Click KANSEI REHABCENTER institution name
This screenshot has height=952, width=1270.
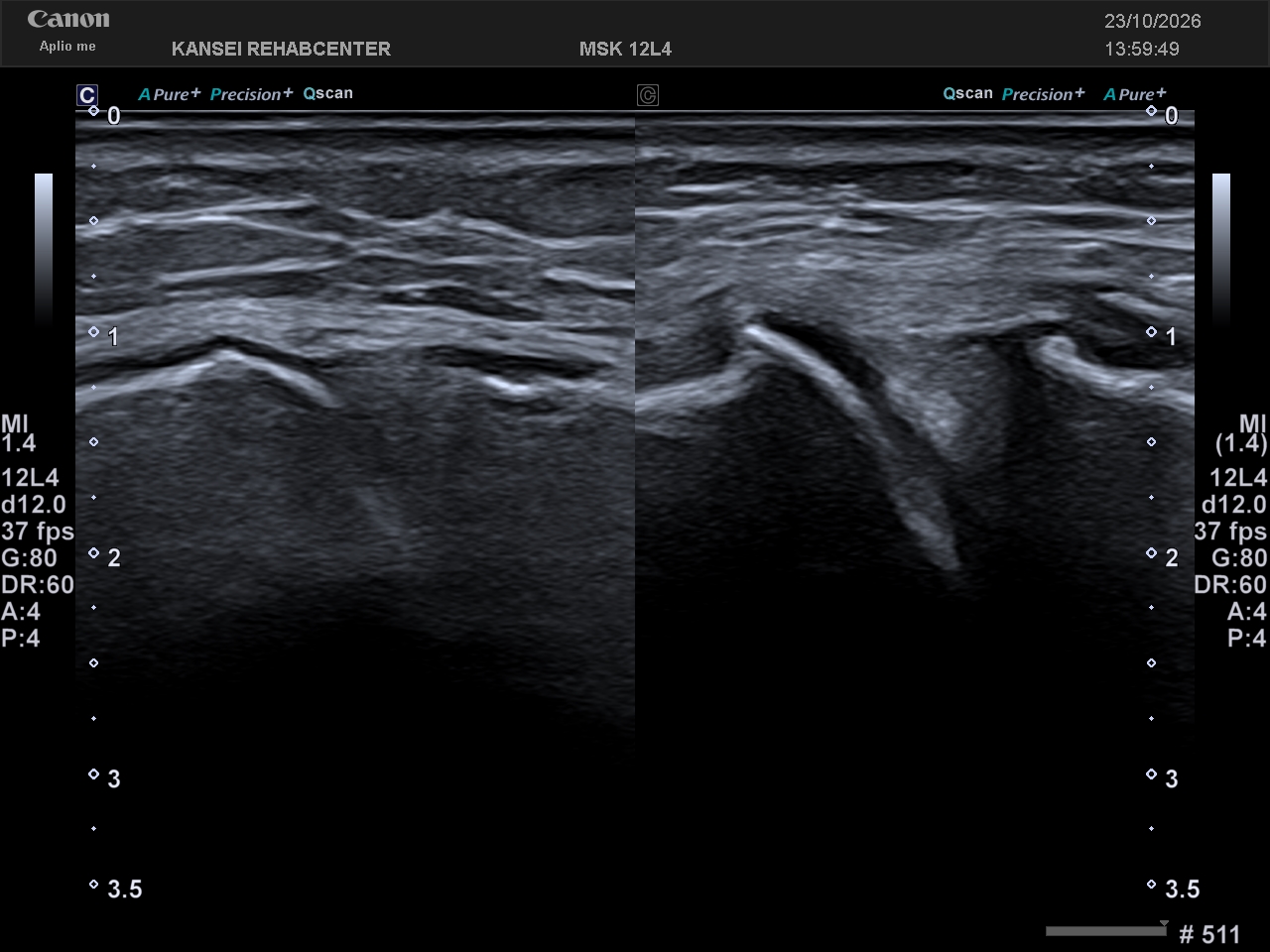(x=281, y=49)
